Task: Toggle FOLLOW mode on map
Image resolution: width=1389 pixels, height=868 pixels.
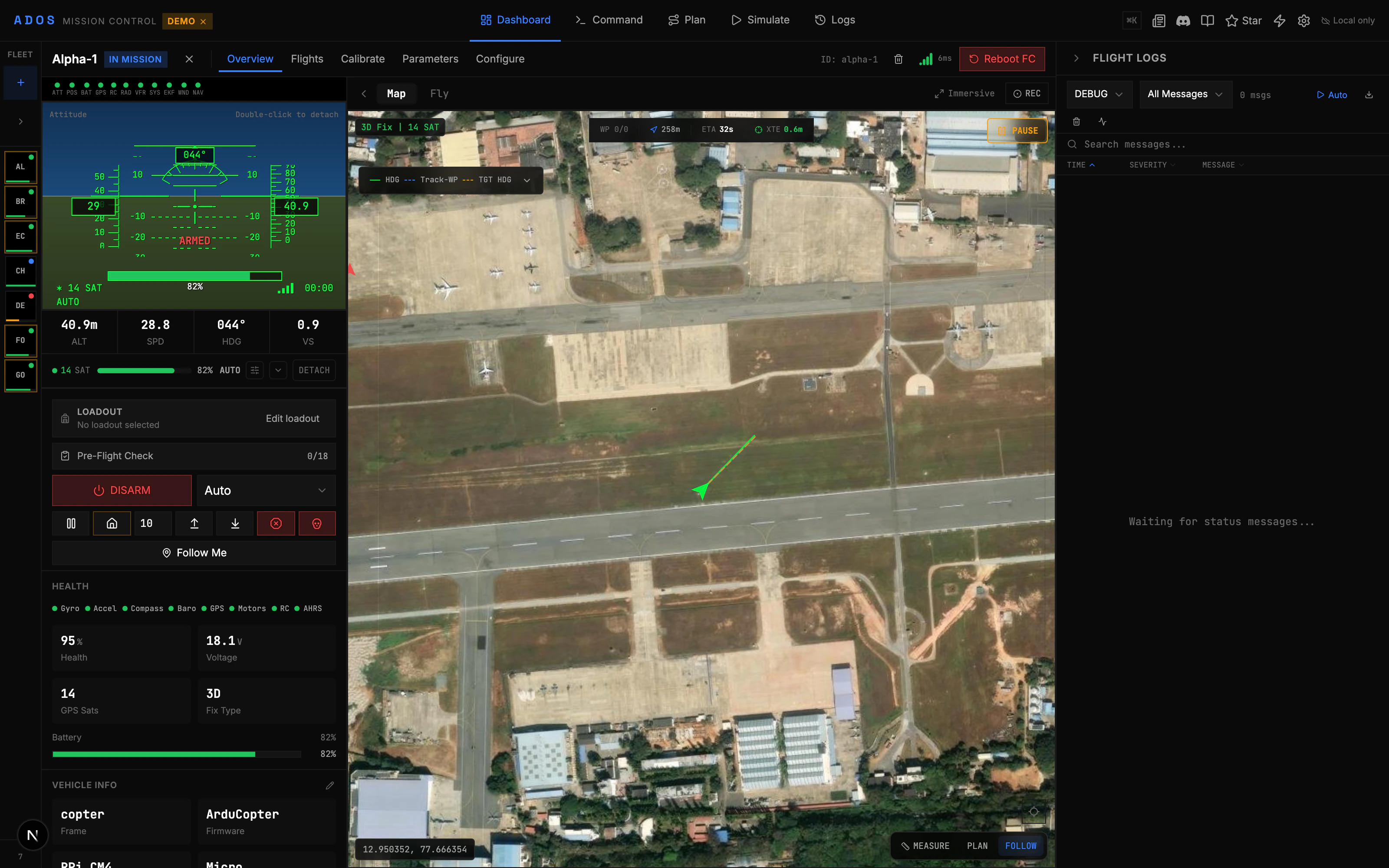Action: click(1020, 846)
